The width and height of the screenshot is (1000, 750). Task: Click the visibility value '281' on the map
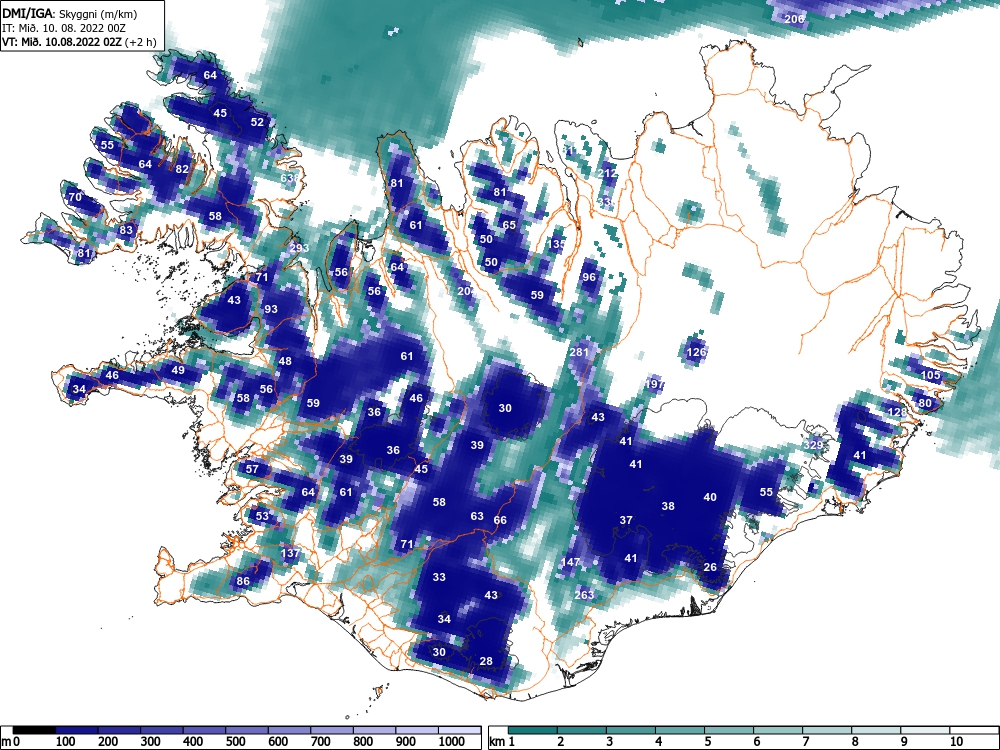tap(579, 352)
